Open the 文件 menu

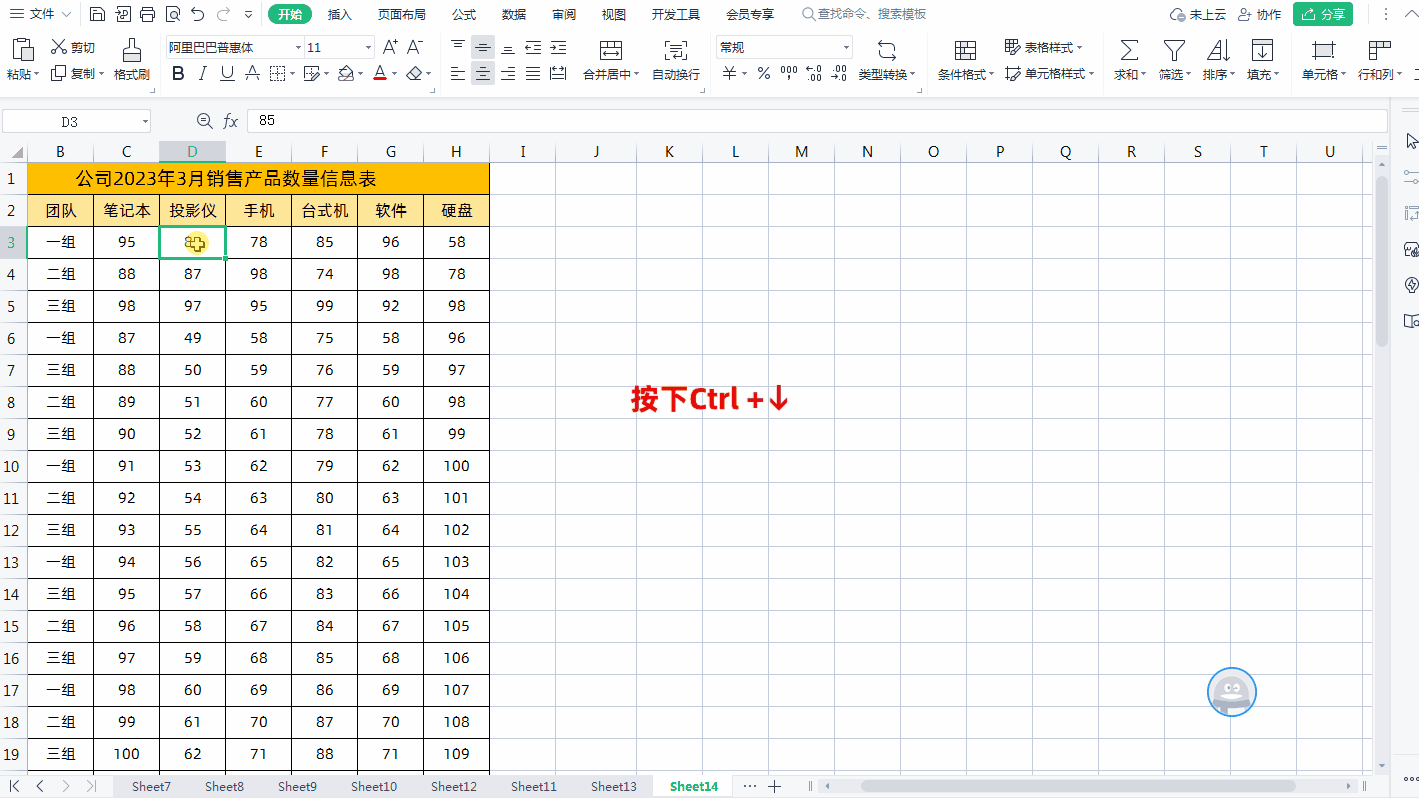point(41,14)
